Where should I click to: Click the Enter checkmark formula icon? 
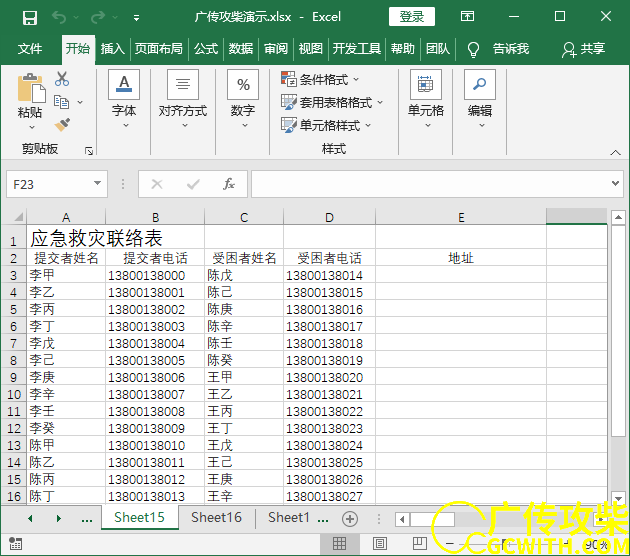(x=193, y=184)
